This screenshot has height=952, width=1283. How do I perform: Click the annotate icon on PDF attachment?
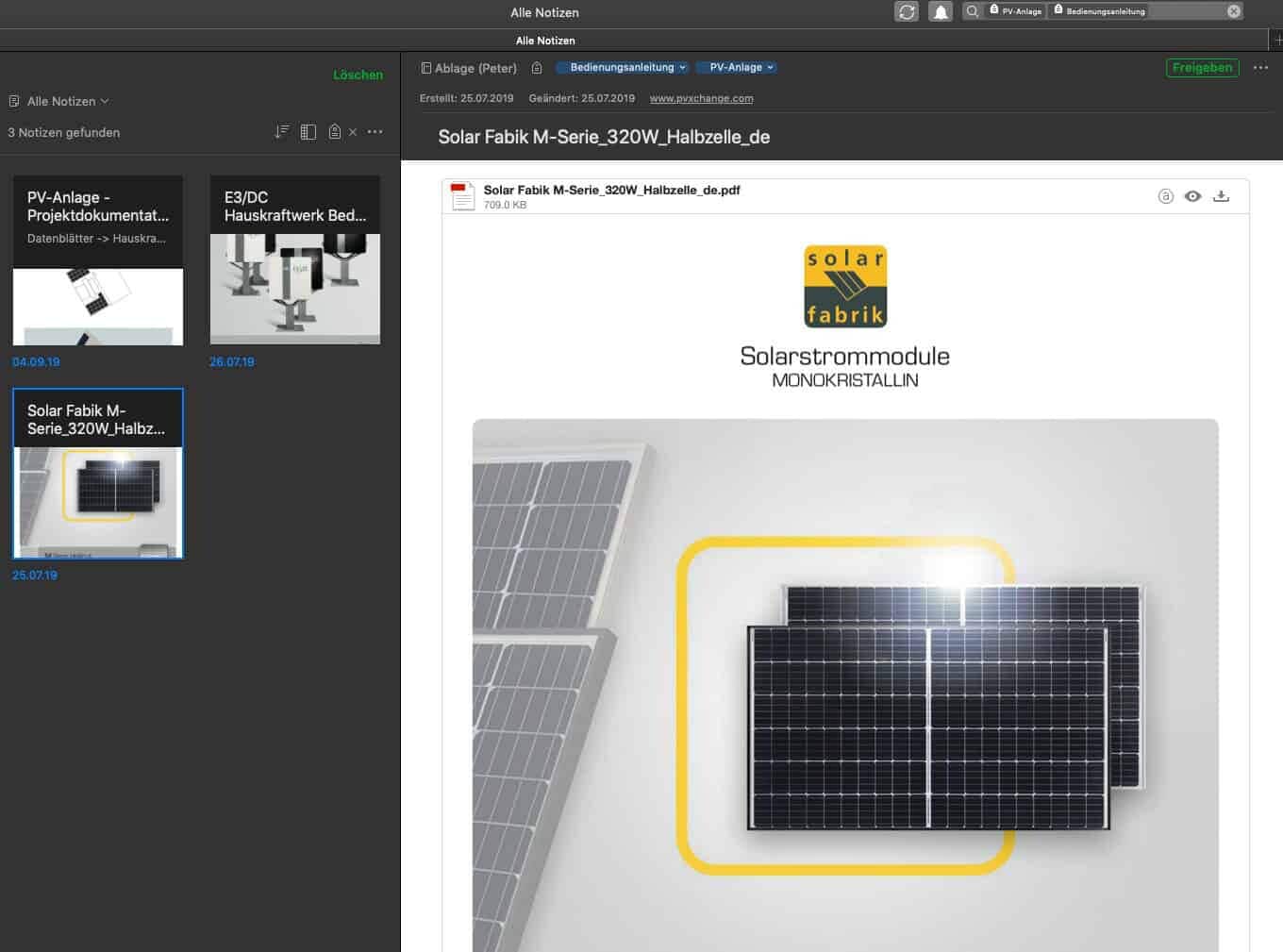coord(1165,196)
